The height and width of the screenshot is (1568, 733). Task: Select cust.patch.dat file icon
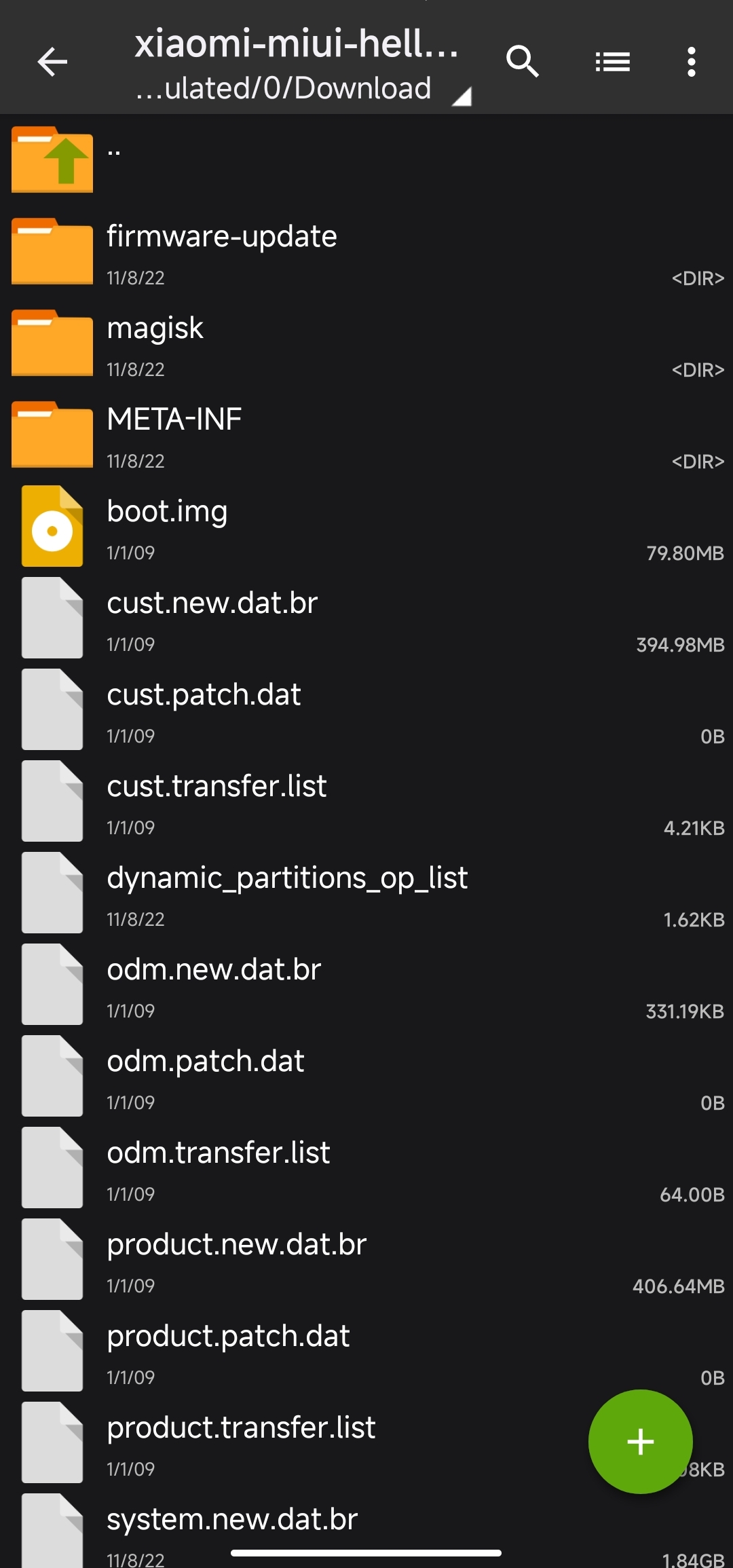coord(52,709)
